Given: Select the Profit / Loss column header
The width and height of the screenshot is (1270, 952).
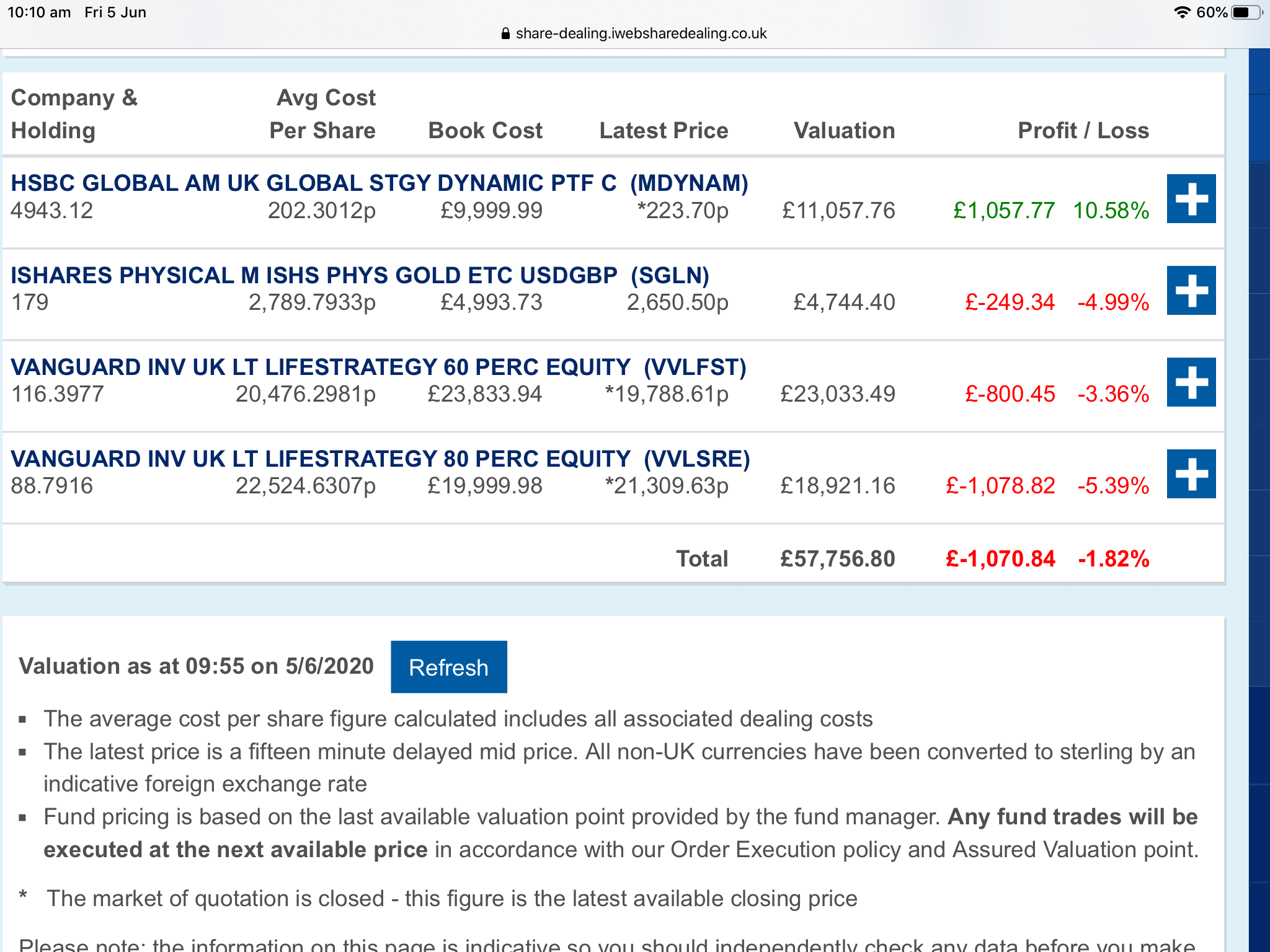Looking at the screenshot, I should (1083, 131).
